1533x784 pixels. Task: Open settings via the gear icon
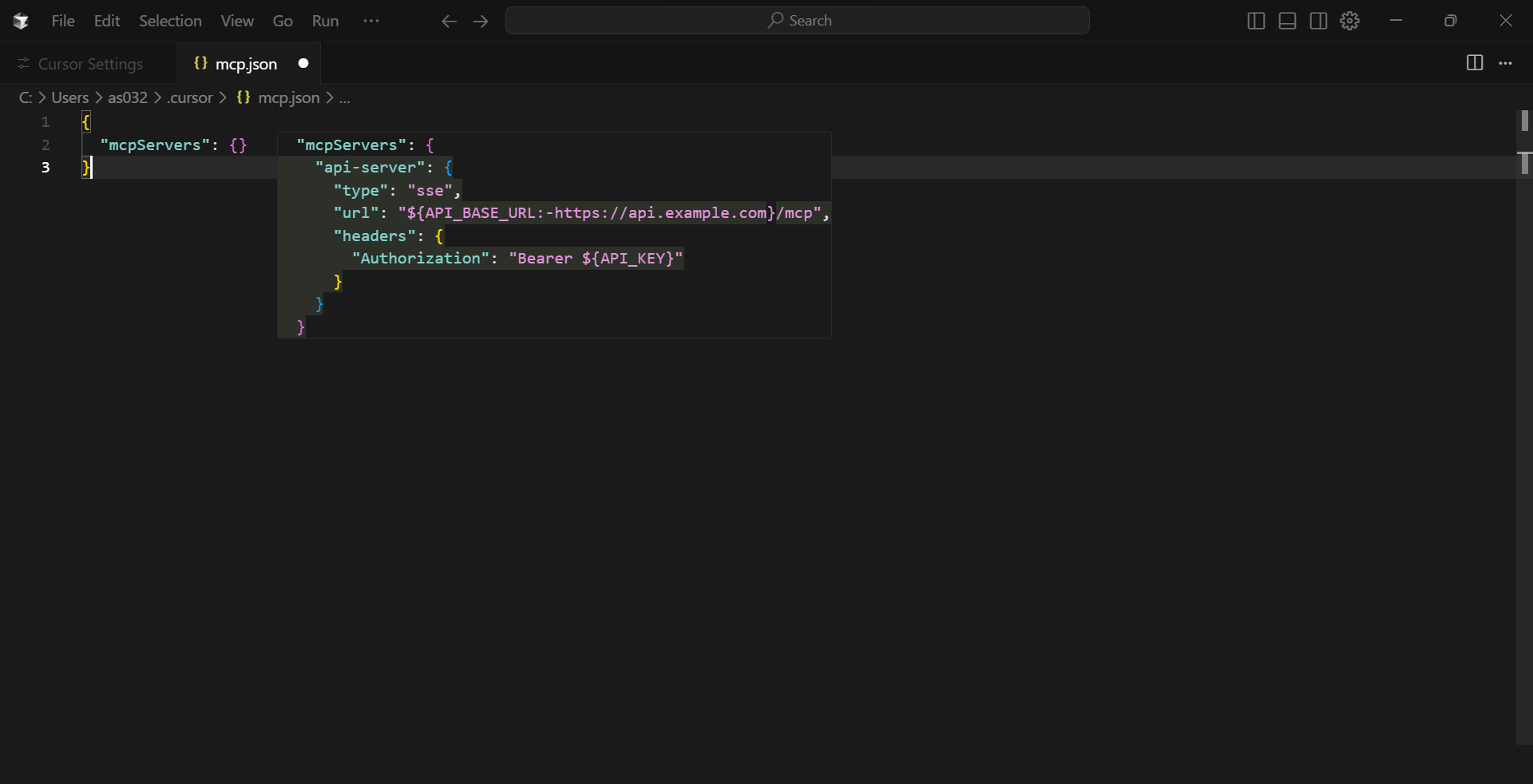click(1350, 21)
